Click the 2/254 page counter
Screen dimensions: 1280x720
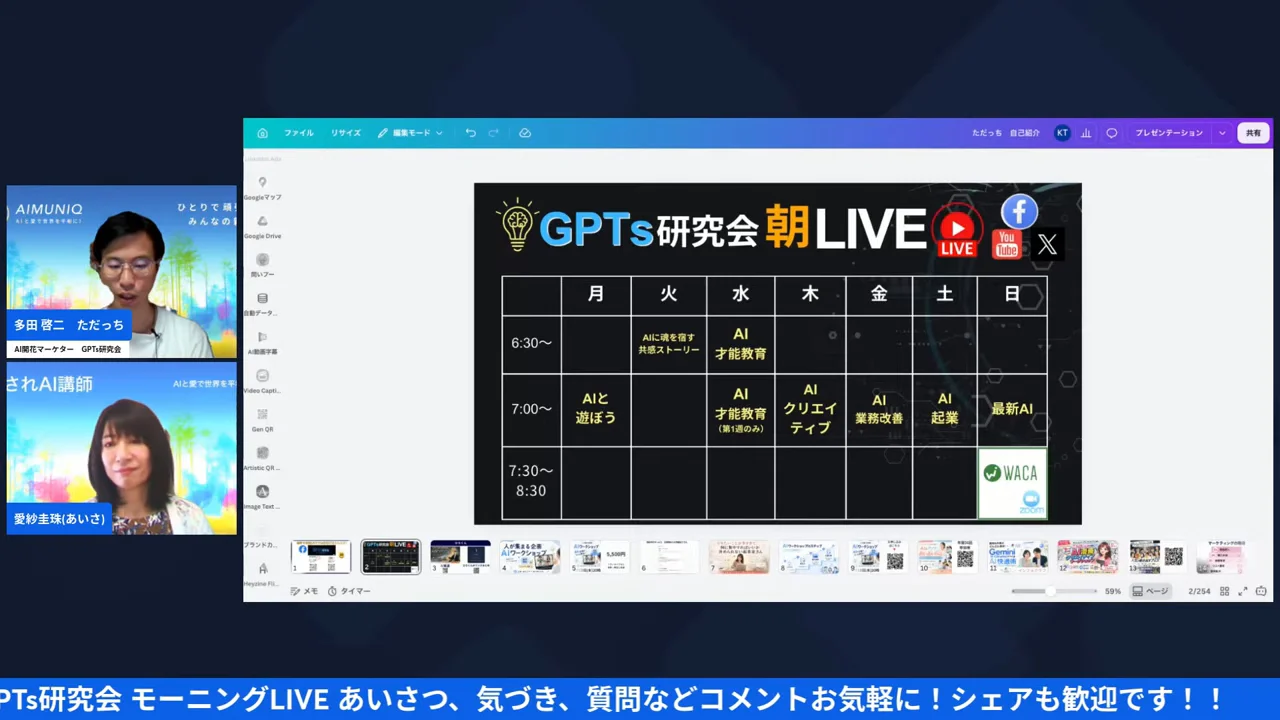tap(1199, 591)
